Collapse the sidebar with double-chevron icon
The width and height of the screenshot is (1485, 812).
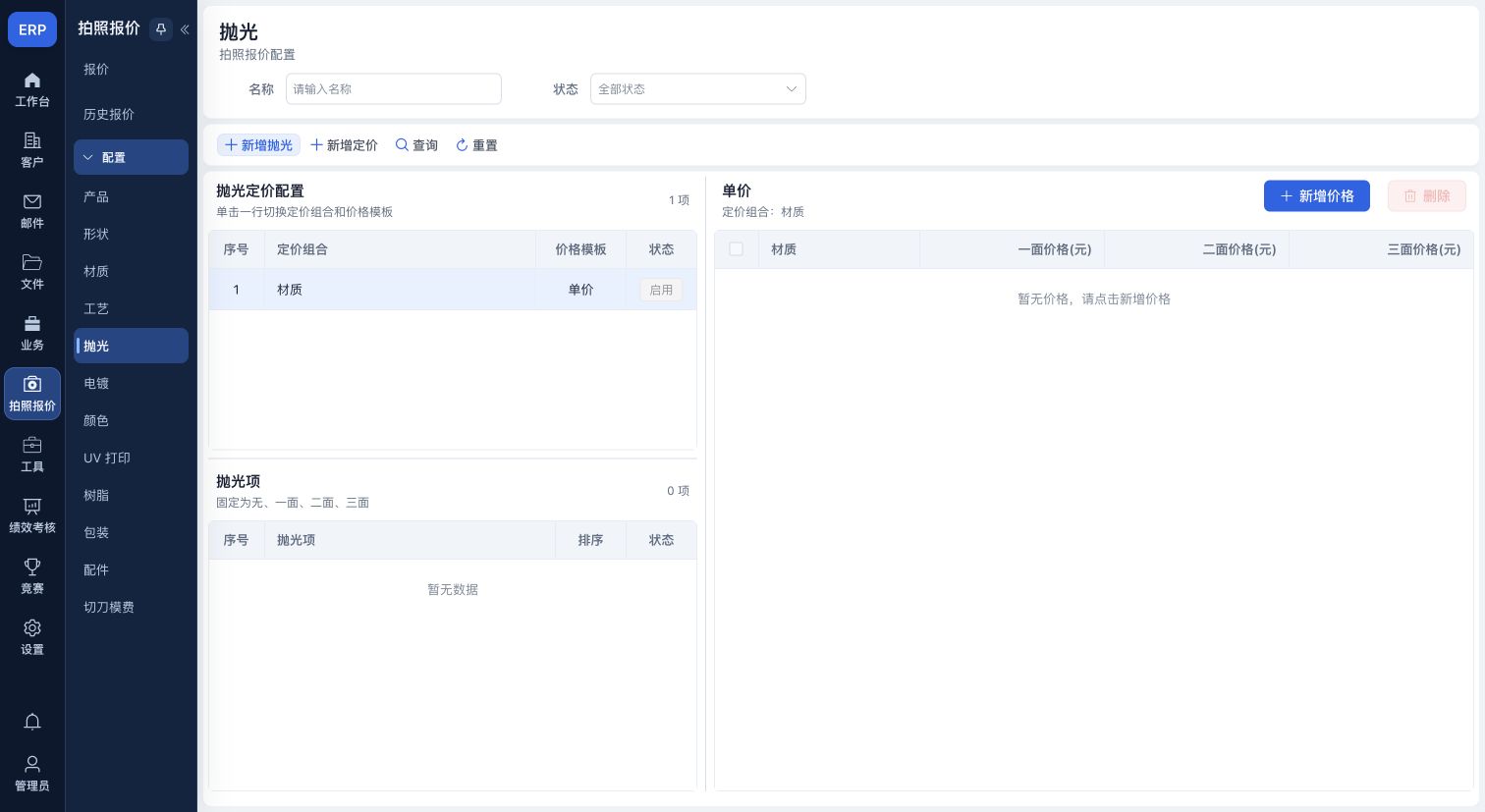[x=185, y=29]
